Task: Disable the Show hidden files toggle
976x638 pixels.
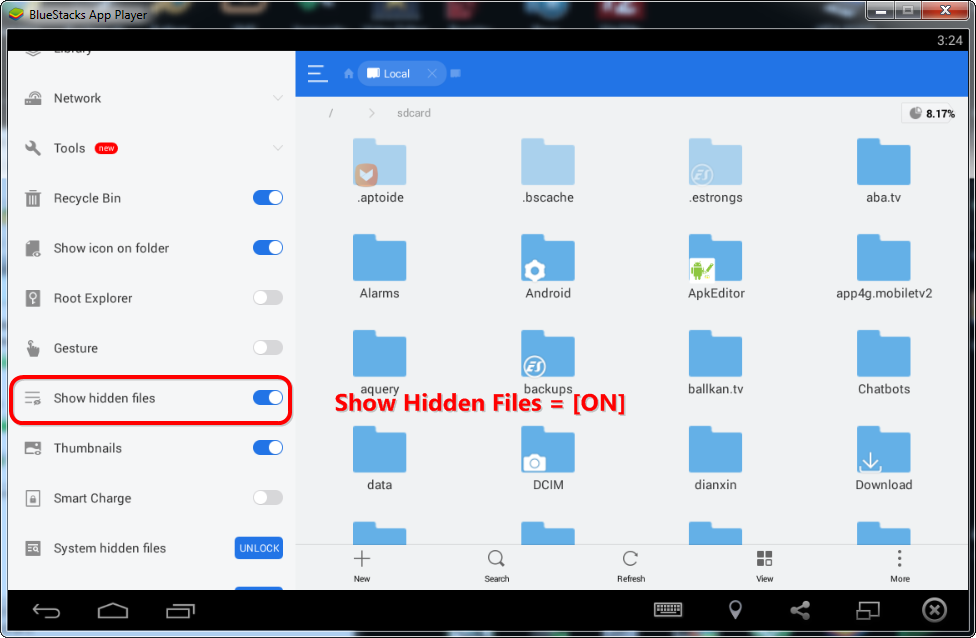Action: tap(267, 398)
